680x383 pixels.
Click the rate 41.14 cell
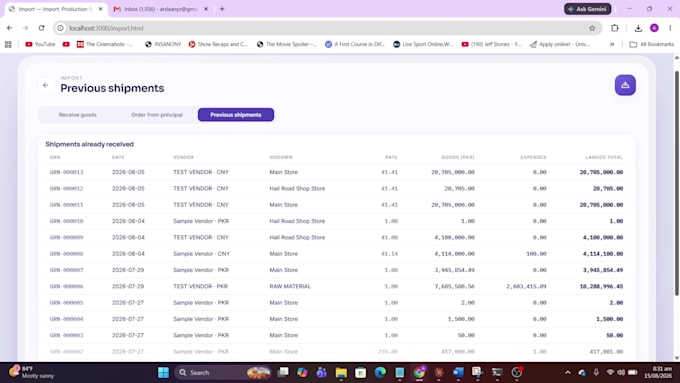(x=389, y=254)
